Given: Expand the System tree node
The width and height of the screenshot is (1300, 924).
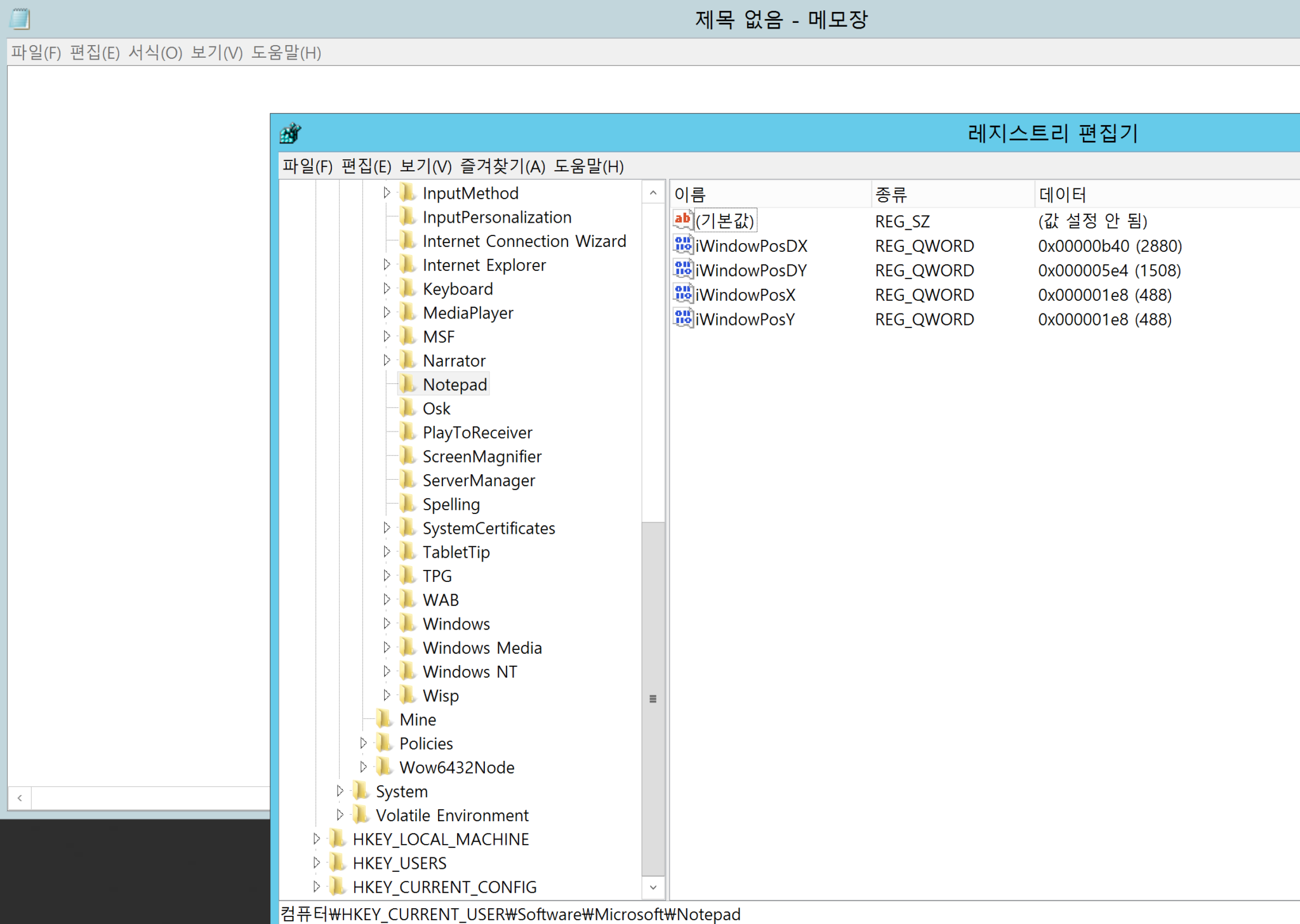Looking at the screenshot, I should coord(340,791).
